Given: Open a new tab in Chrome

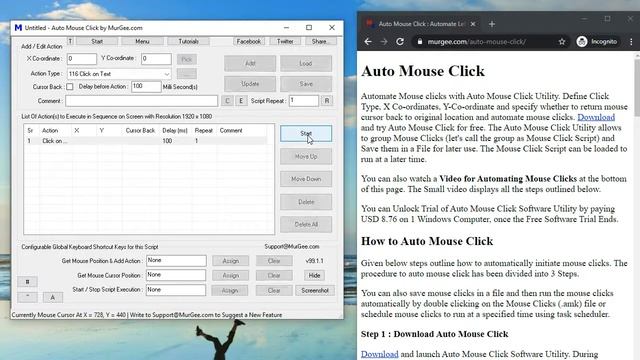Looking at the screenshot, I should click(492, 24).
